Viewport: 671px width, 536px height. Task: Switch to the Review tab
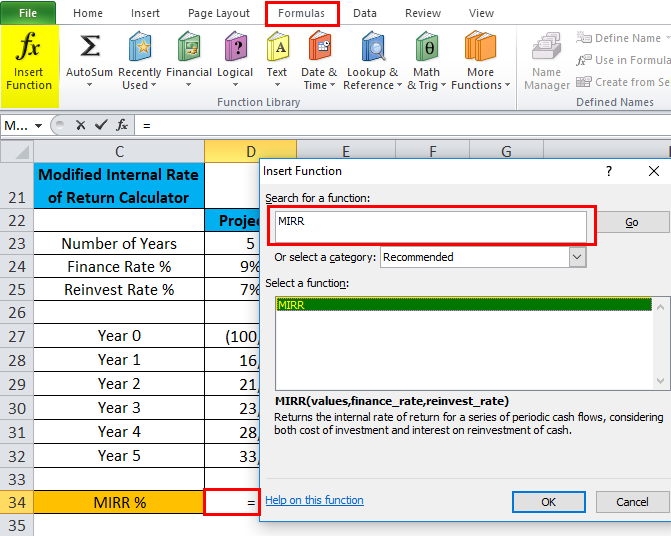point(423,13)
